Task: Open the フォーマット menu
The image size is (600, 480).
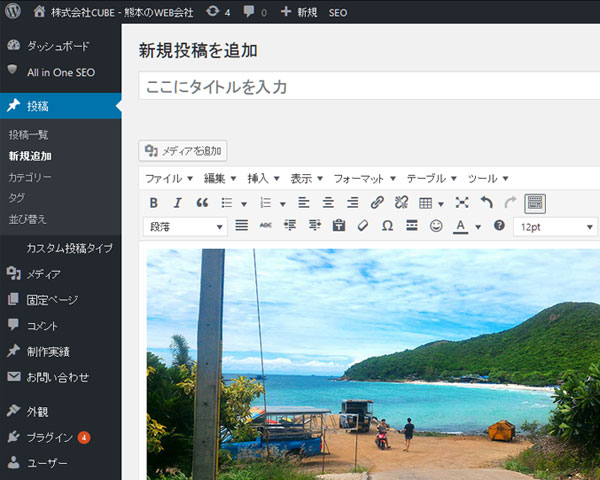Action: [364, 178]
